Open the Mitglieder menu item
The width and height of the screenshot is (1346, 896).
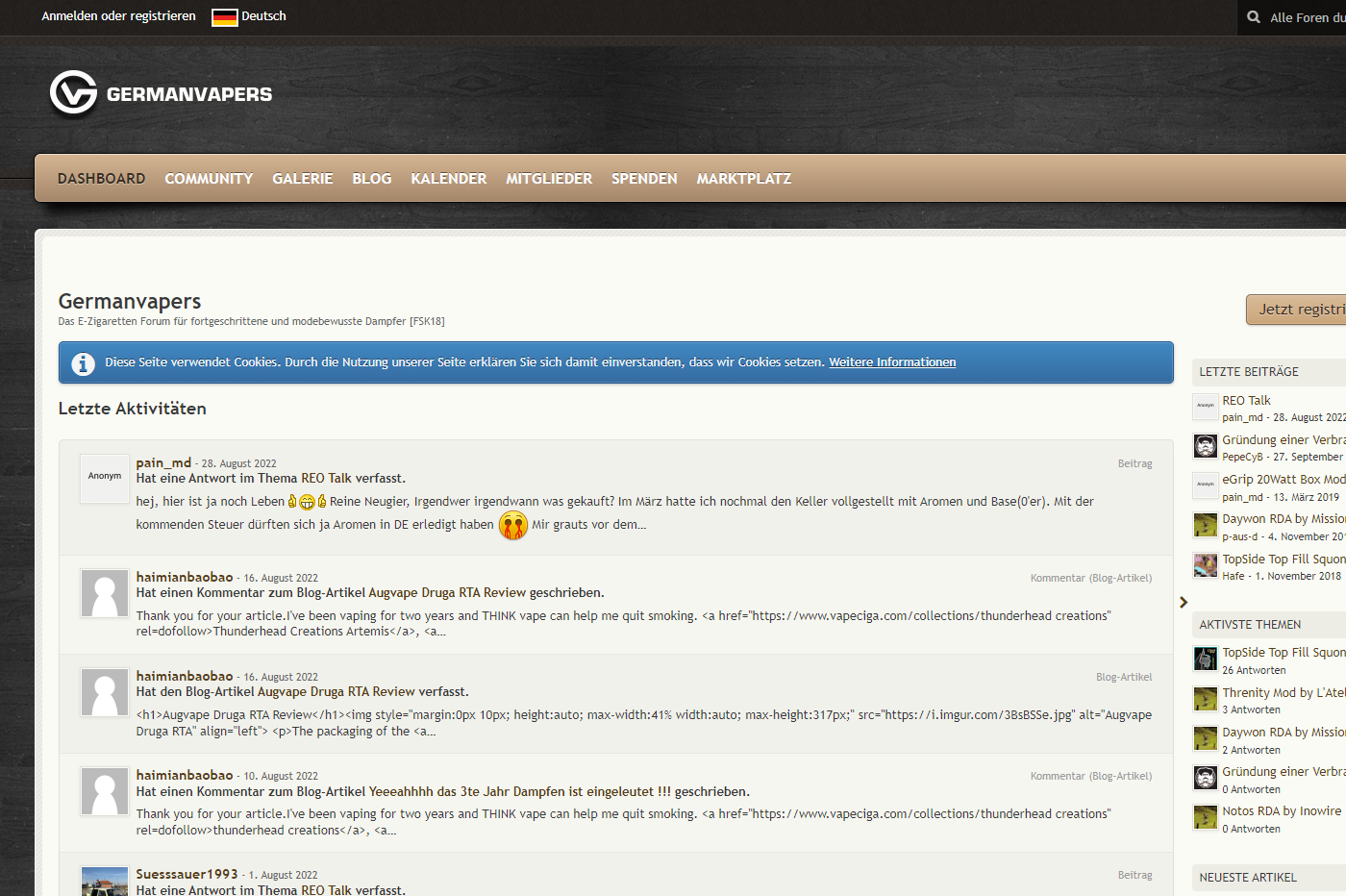click(549, 179)
